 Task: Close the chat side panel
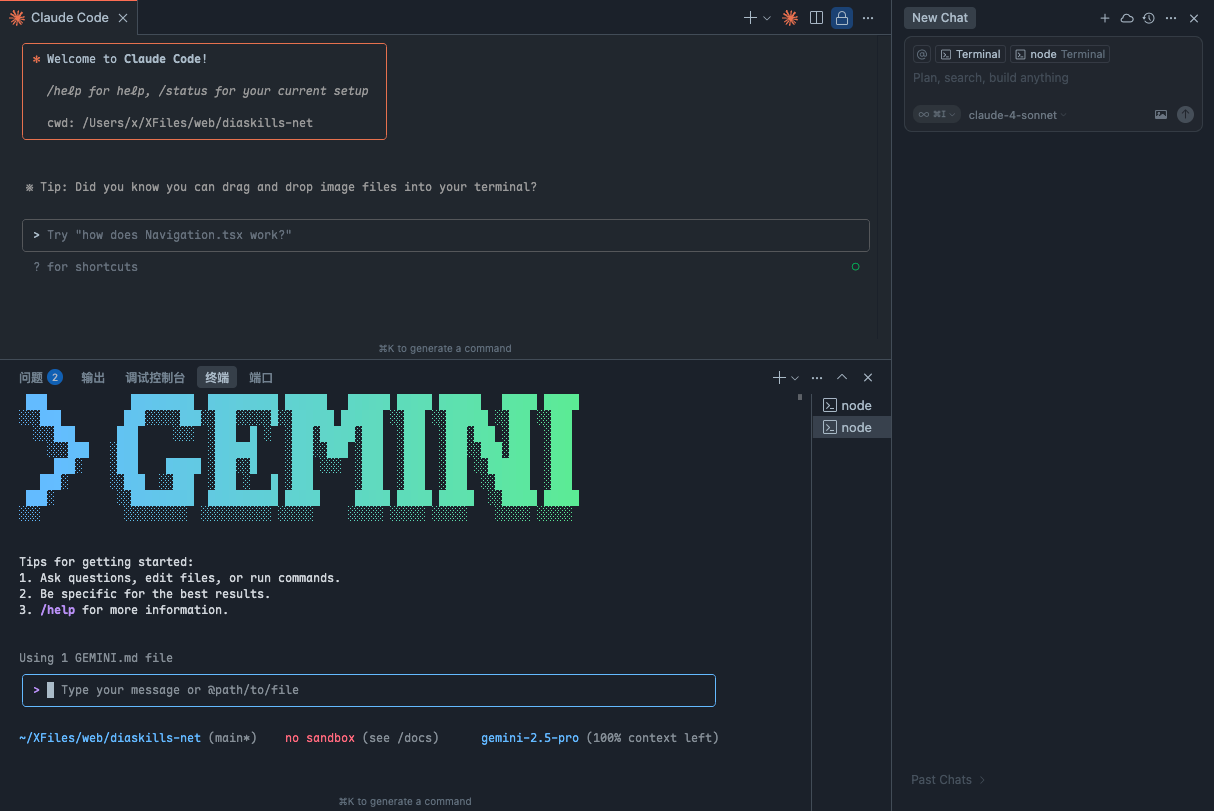tap(1194, 18)
